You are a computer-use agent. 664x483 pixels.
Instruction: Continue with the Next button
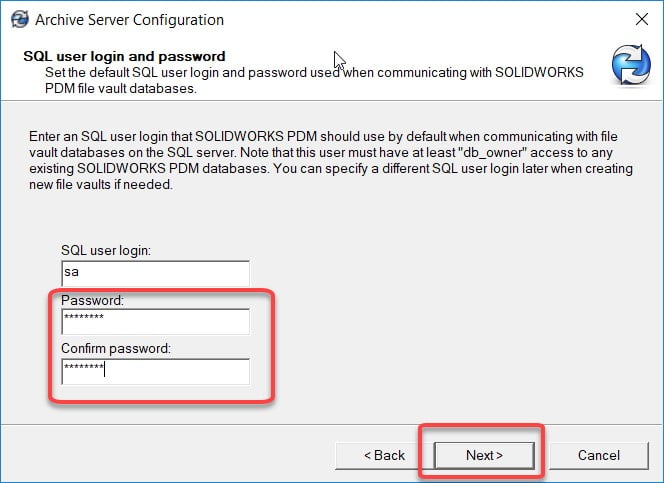coord(484,455)
